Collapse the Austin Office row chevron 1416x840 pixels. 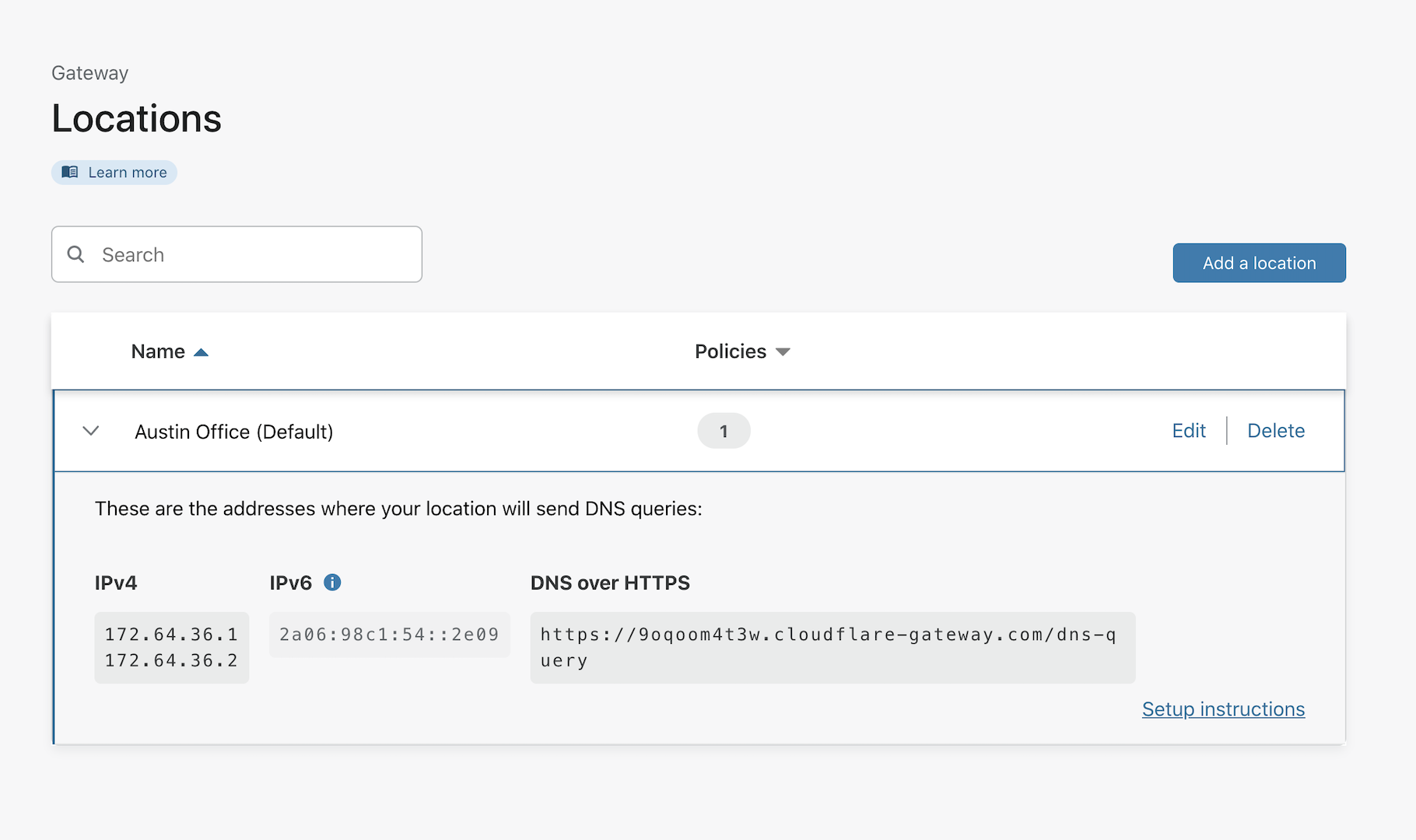click(91, 431)
